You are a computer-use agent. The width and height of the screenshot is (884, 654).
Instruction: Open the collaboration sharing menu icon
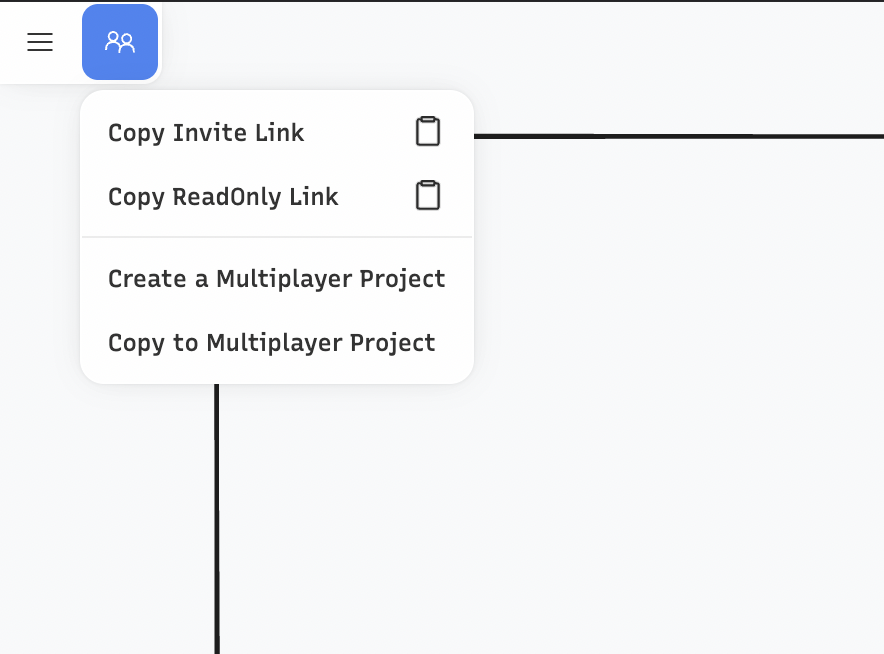(120, 42)
